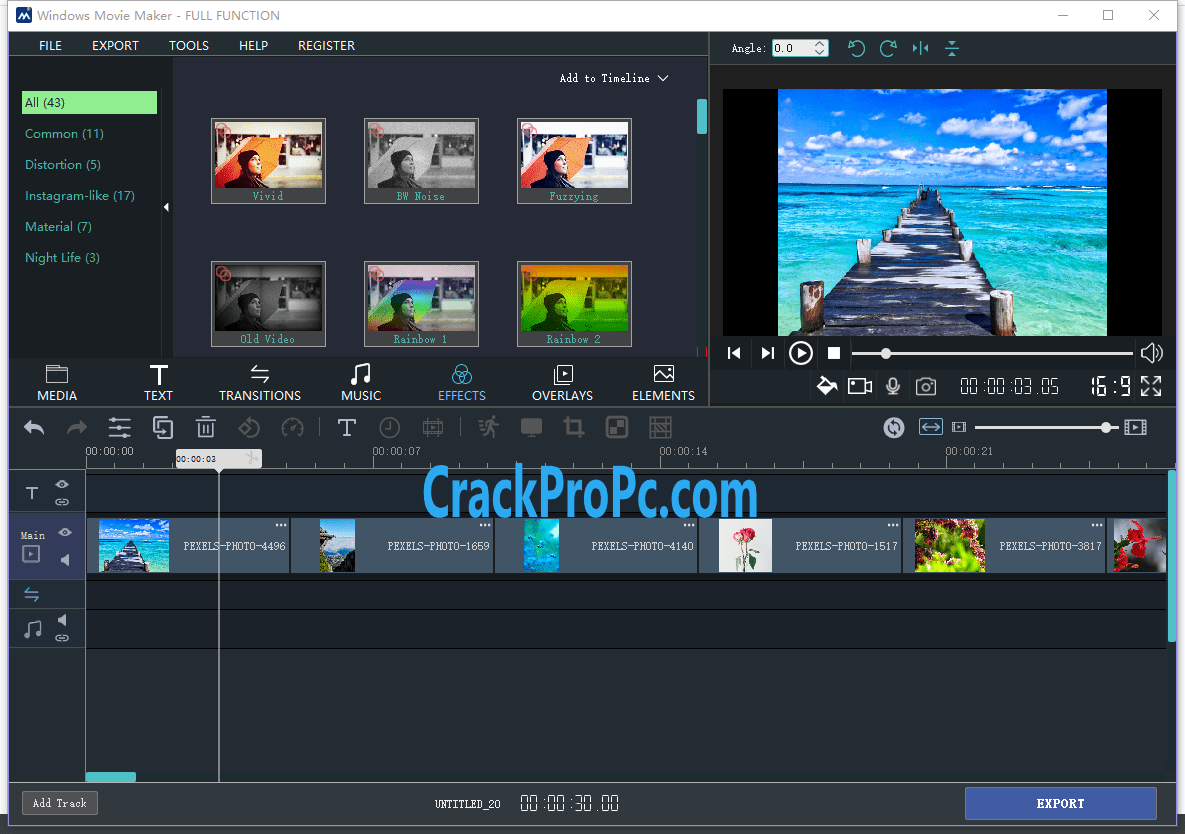Select the Instagram-like (17) category
The height and width of the screenshot is (834, 1185).
(79, 196)
